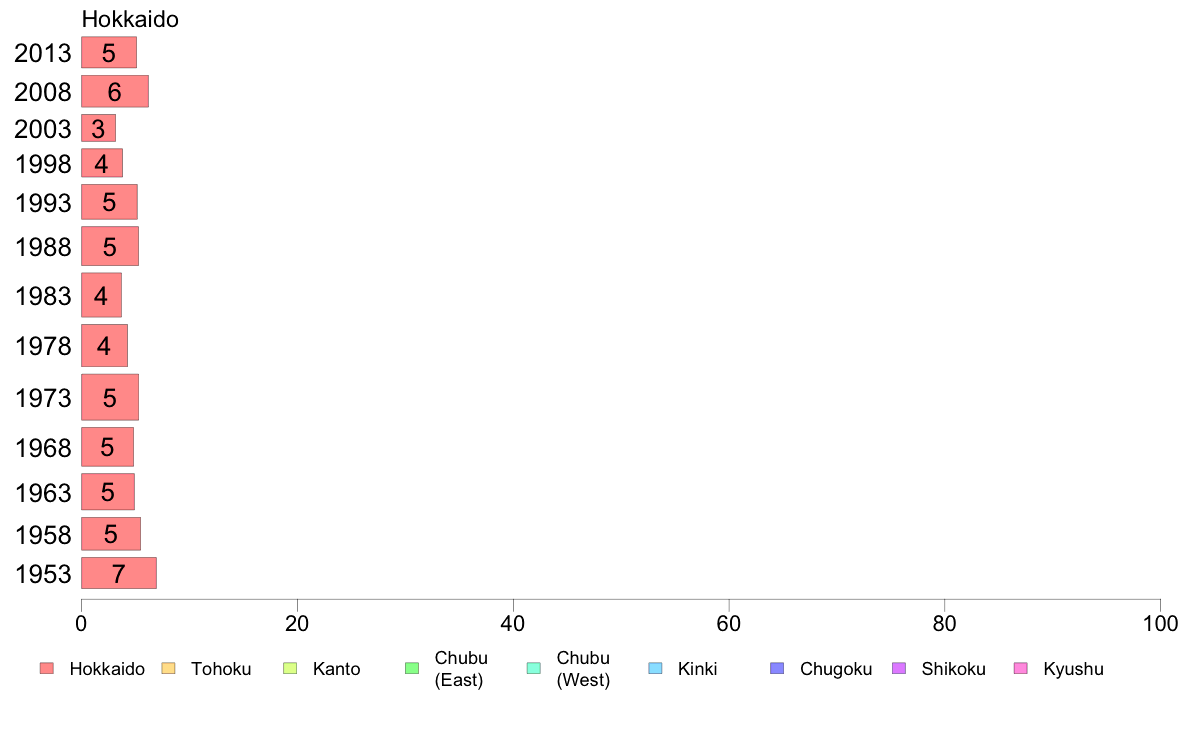Select the Shikoku purple swatch

click(x=899, y=668)
